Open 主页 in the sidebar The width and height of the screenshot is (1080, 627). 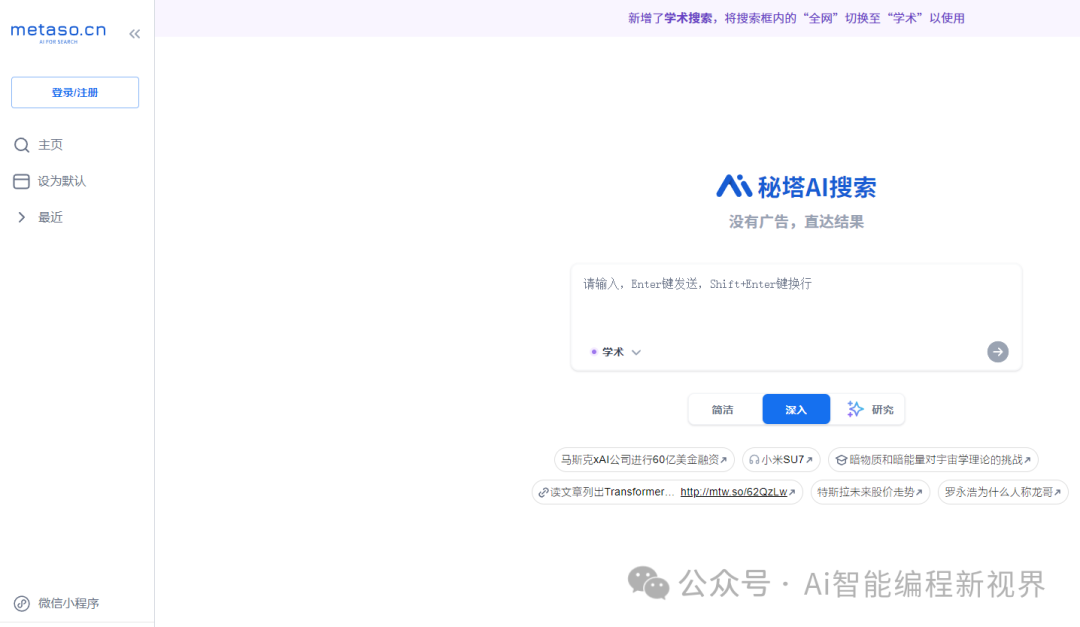[50, 145]
